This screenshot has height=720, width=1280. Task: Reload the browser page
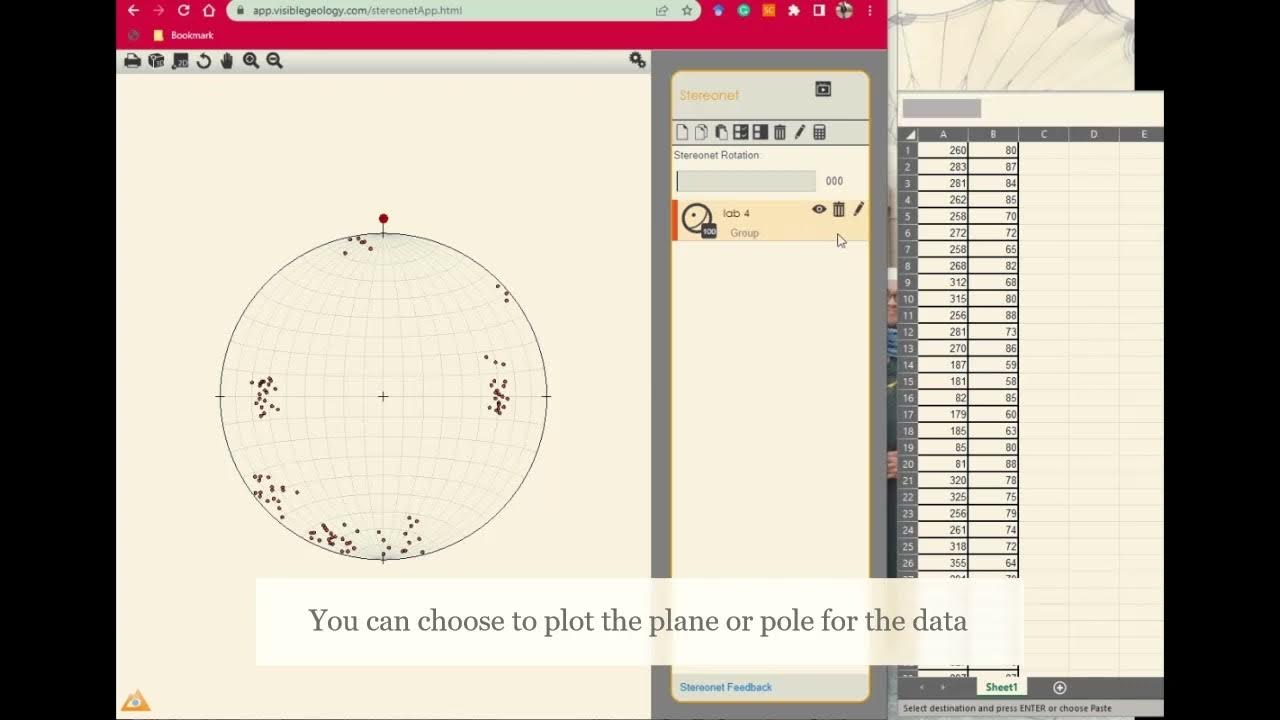pos(183,10)
